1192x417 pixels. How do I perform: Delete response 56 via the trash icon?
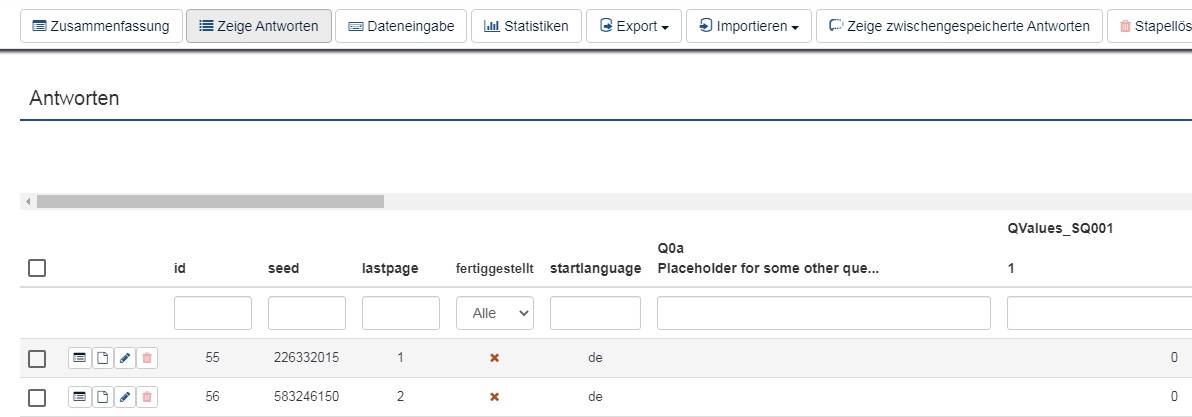coord(147,397)
